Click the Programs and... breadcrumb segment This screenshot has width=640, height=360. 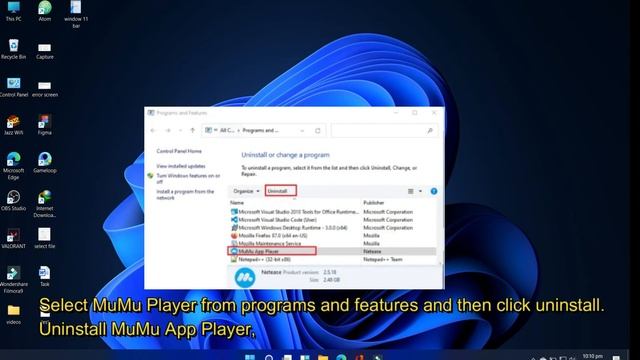tap(260, 131)
